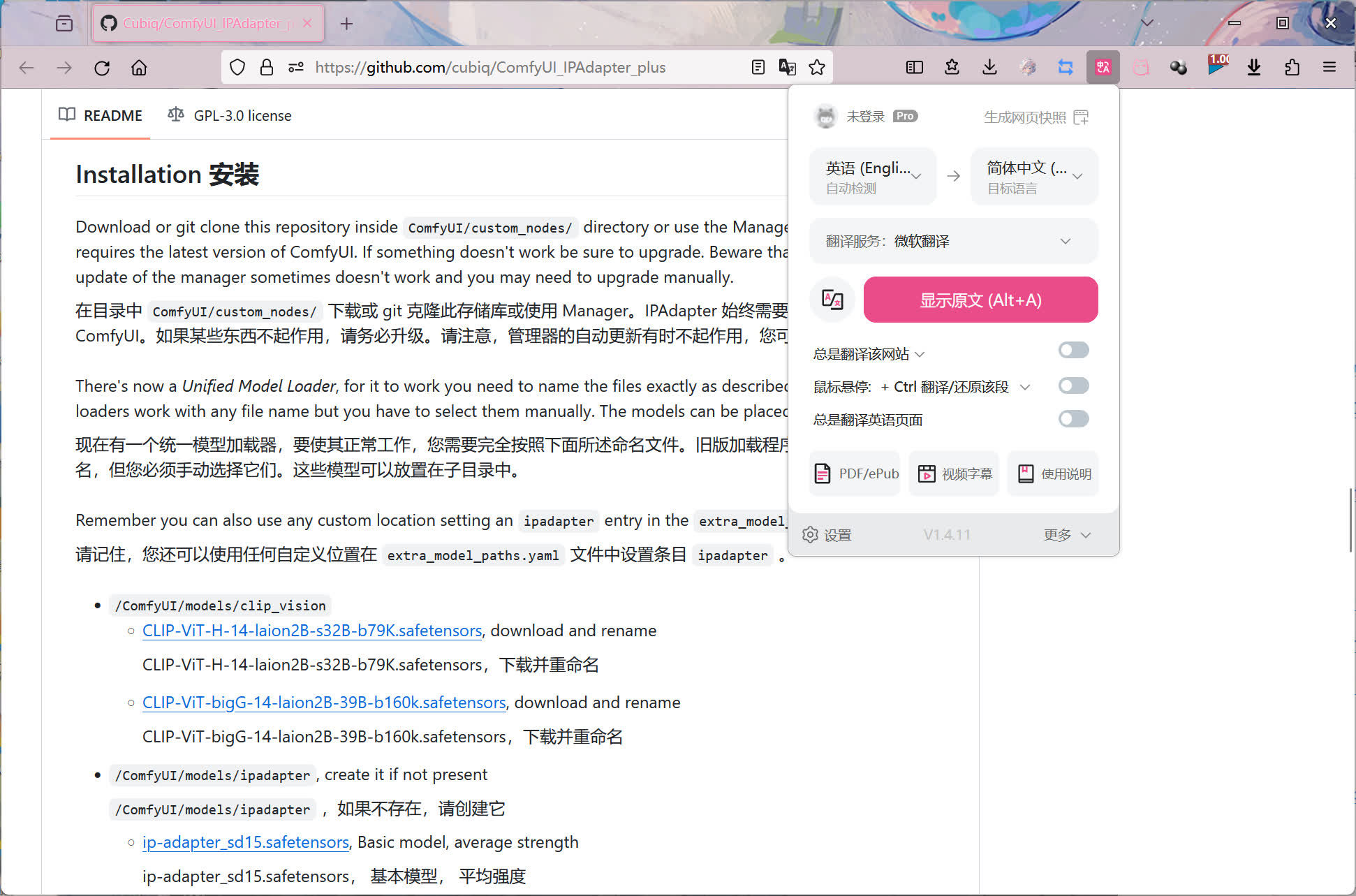Open the 使用说明 help guide
1356x896 pixels.
tap(1052, 473)
